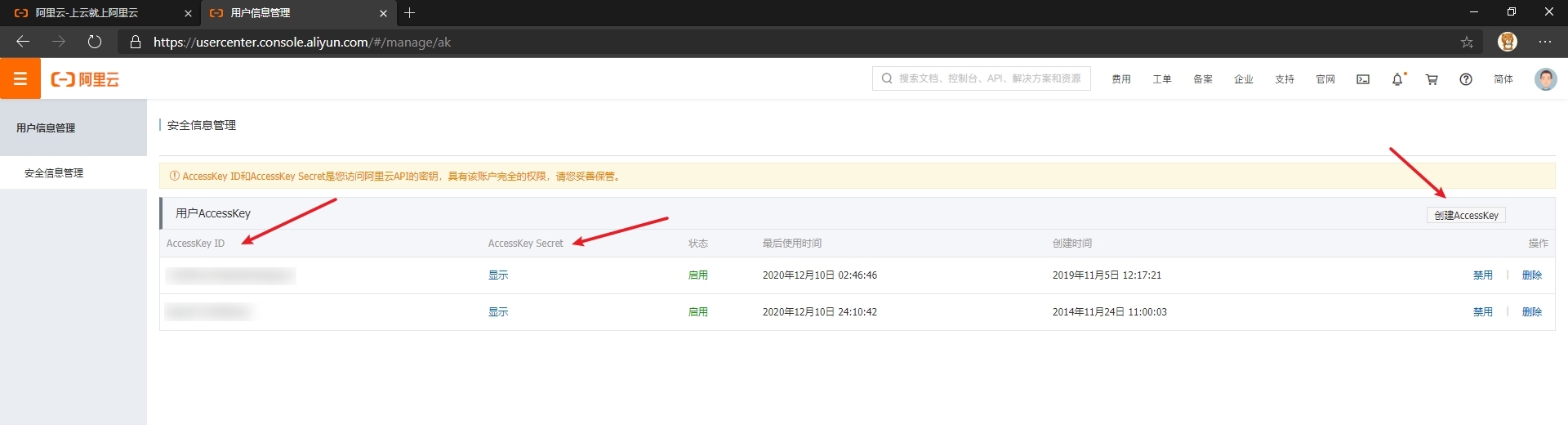The width and height of the screenshot is (1568, 425).
Task: Click the 安全信息管理 page heading
Action: [202, 125]
